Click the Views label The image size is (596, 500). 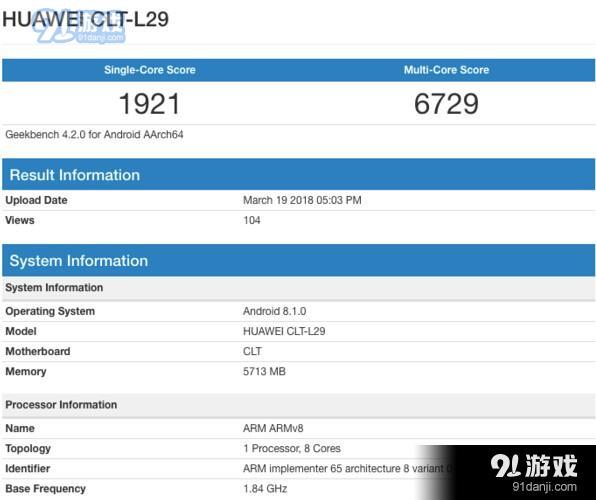20,220
